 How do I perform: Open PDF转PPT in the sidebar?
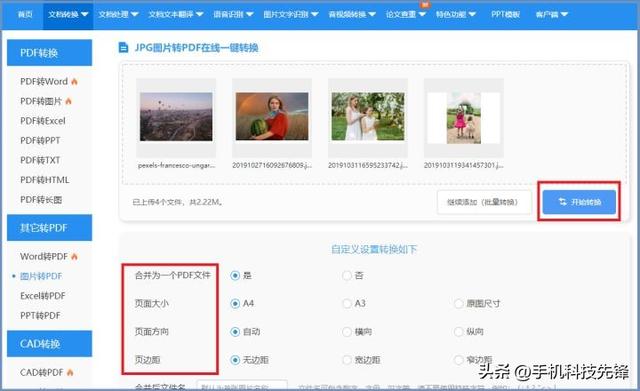pos(40,140)
